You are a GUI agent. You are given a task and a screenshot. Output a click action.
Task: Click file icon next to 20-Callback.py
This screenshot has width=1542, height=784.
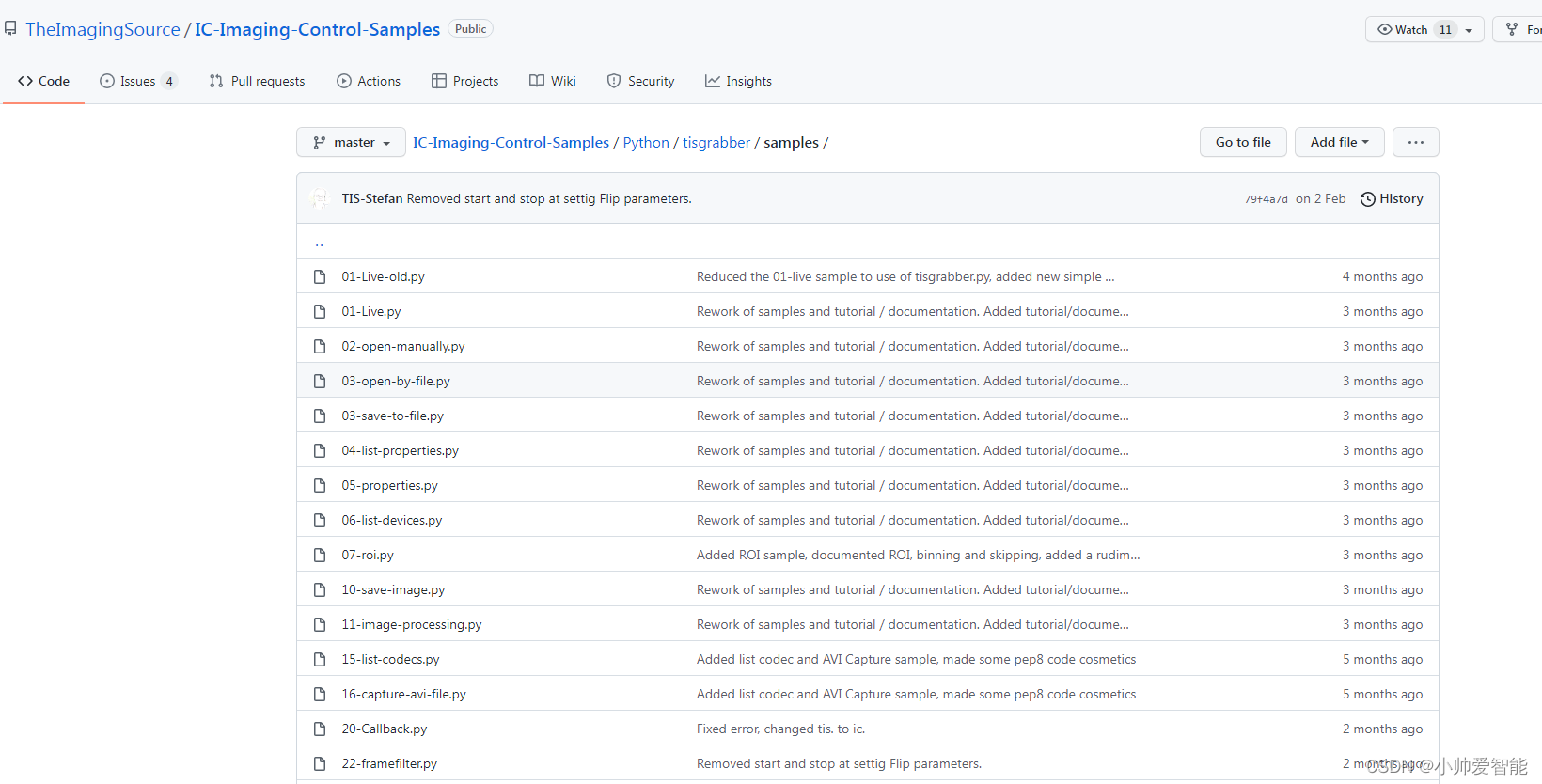[320, 729]
